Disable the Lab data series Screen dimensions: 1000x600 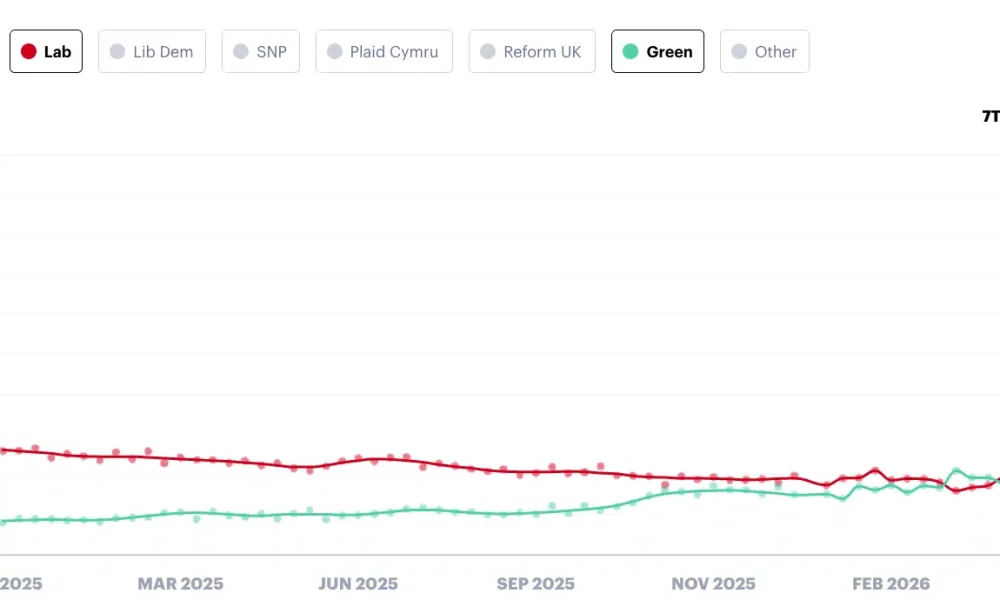[x=46, y=51]
